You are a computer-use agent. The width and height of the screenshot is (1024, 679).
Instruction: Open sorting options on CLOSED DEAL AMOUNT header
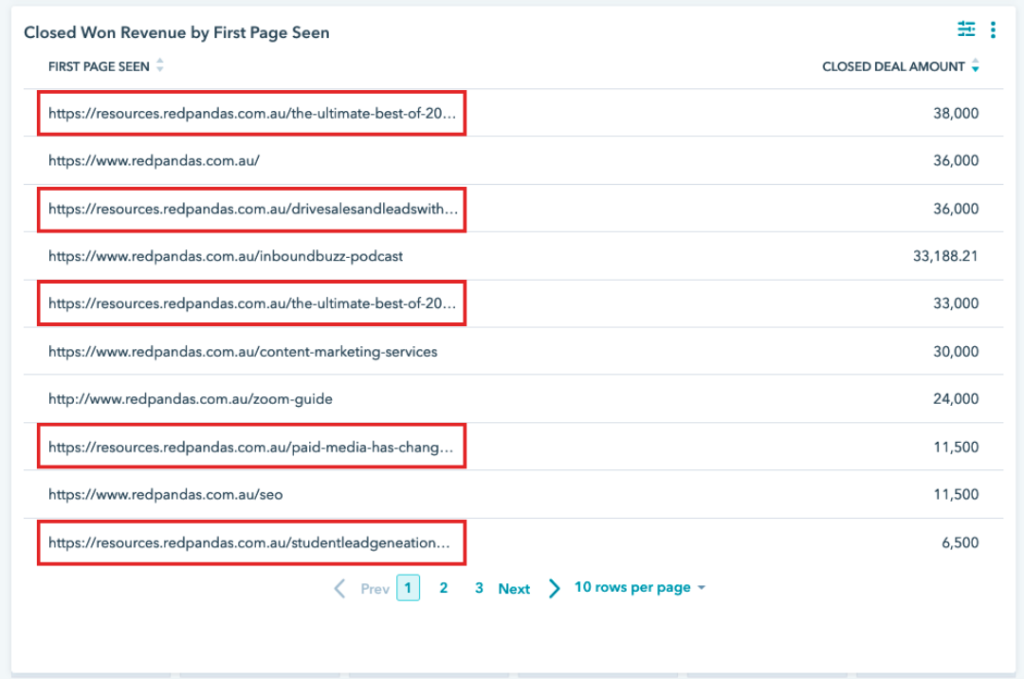click(975, 66)
